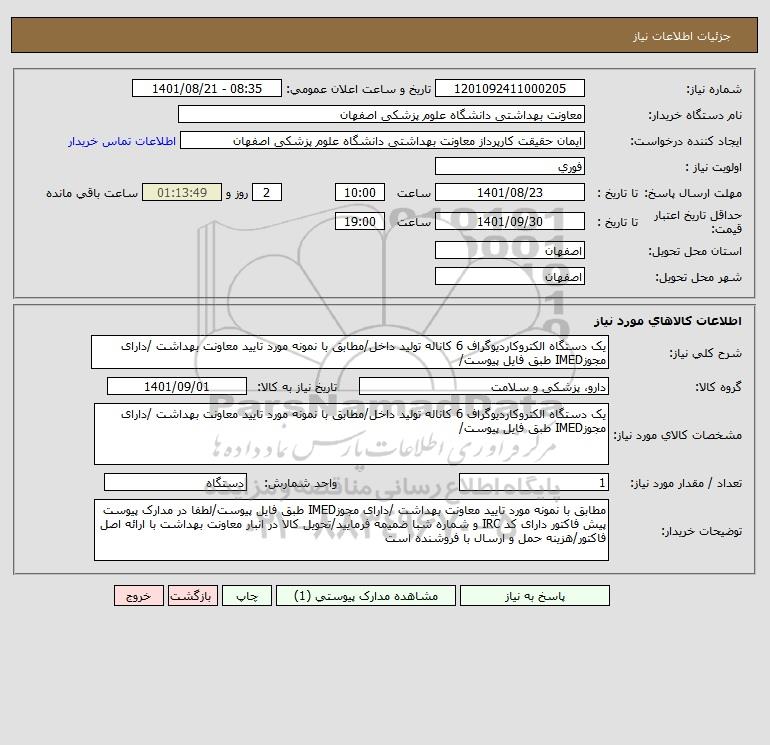Click اطلاعات کالاهای مورد نیاز section heading

(x=668, y=321)
